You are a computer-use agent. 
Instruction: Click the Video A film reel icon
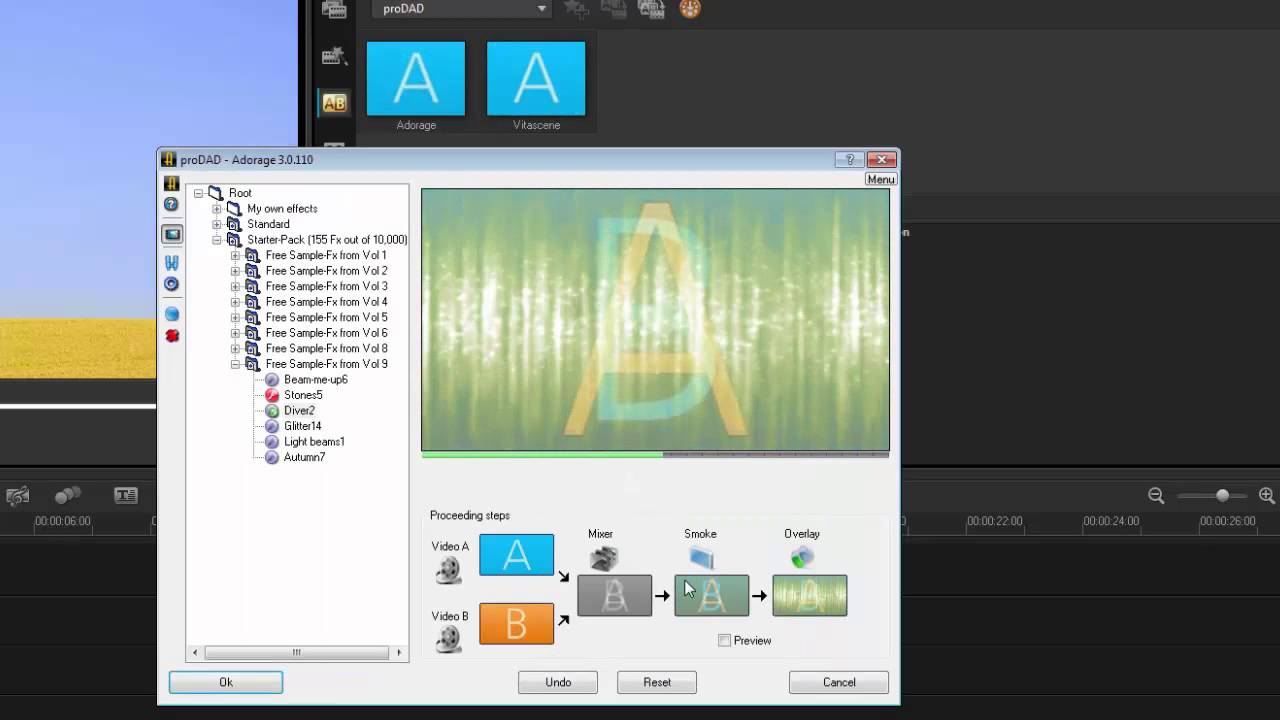point(449,570)
